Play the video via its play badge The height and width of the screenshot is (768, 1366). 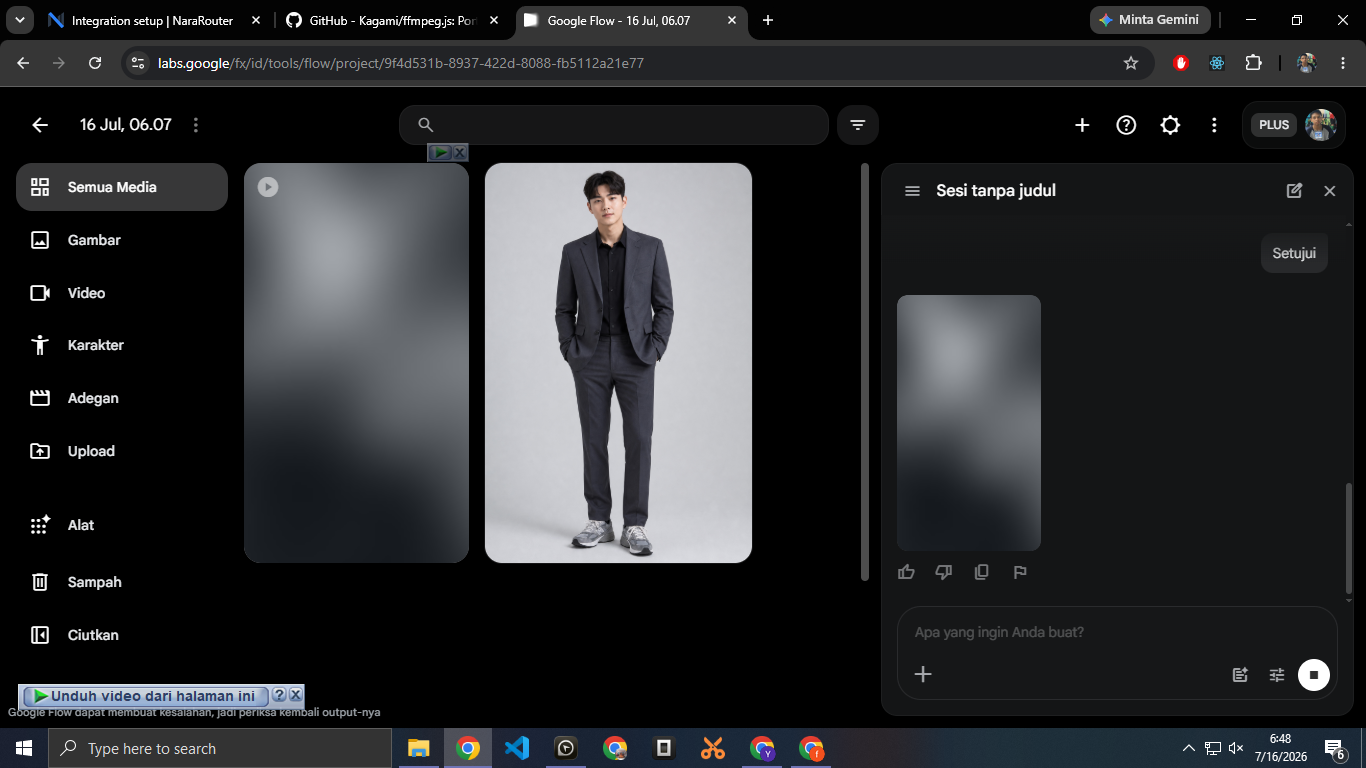tap(268, 187)
